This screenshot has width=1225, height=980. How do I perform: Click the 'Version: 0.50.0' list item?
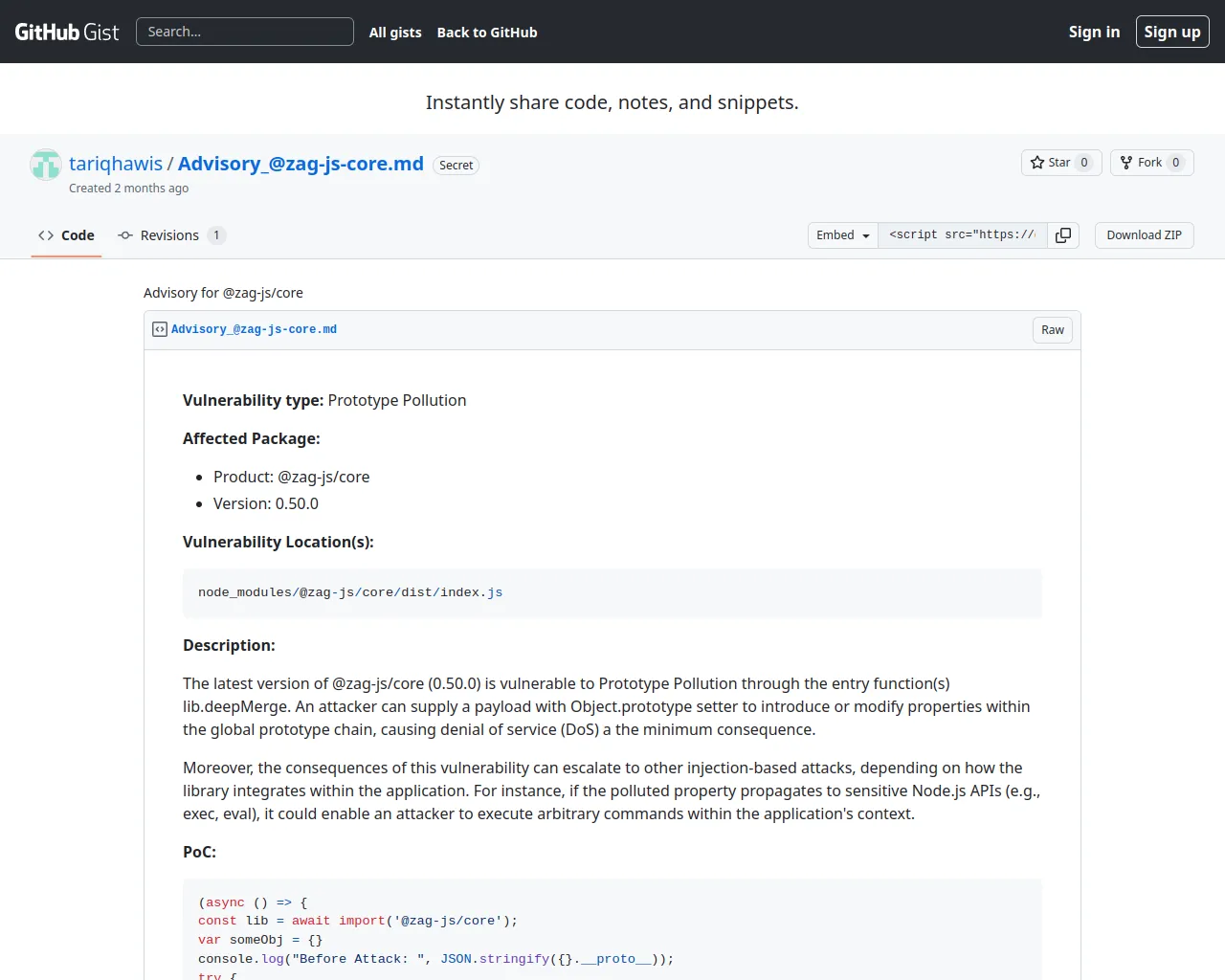[x=266, y=503]
